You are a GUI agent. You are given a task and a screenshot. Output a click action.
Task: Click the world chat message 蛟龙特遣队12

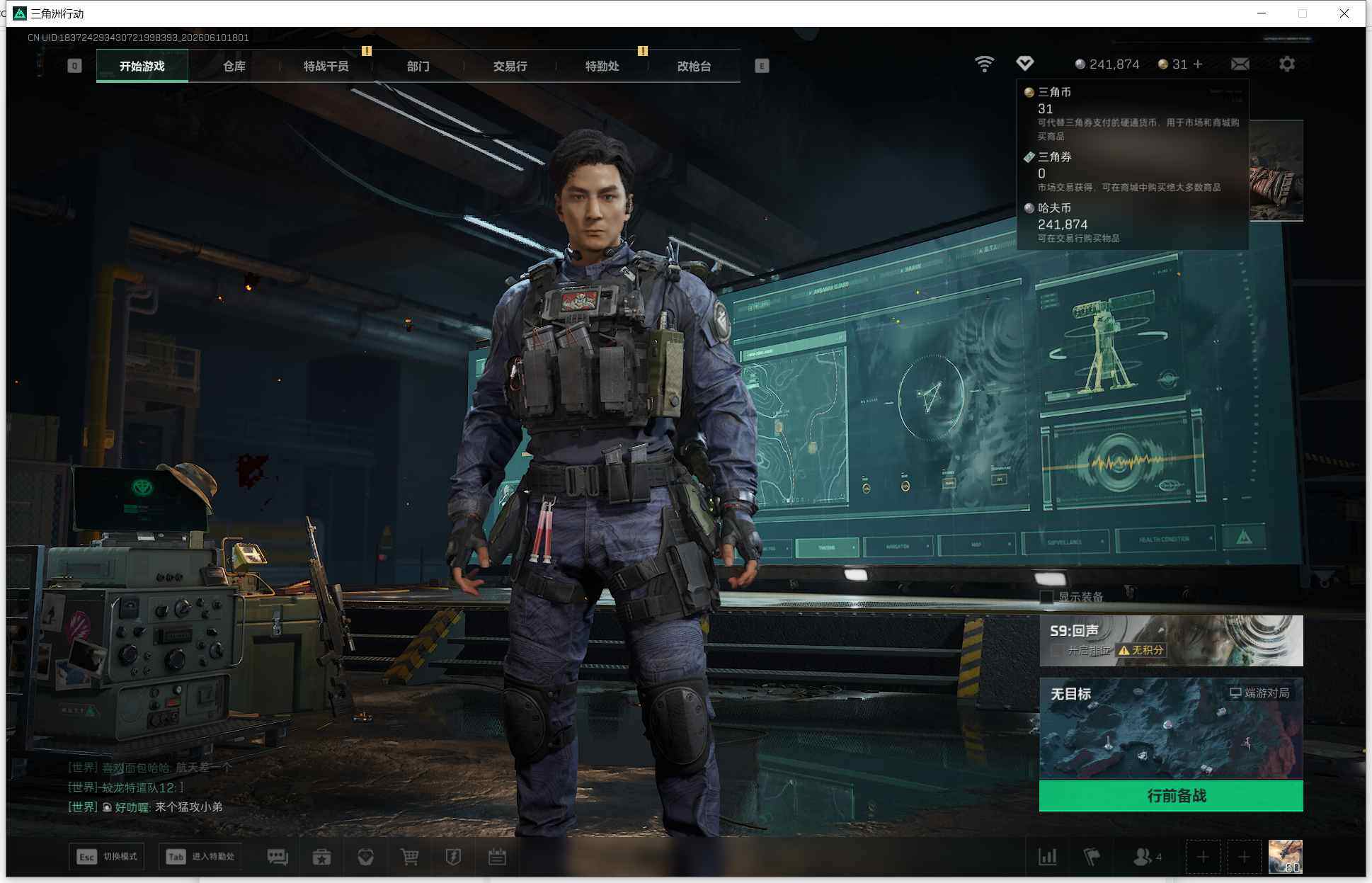click(x=125, y=787)
